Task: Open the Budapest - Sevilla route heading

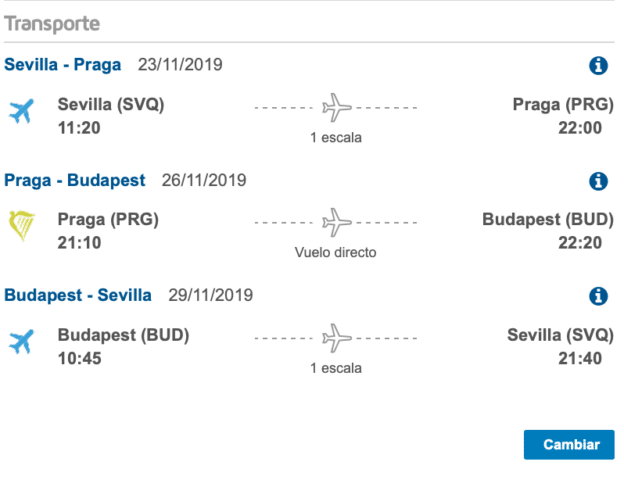Action: tap(78, 295)
